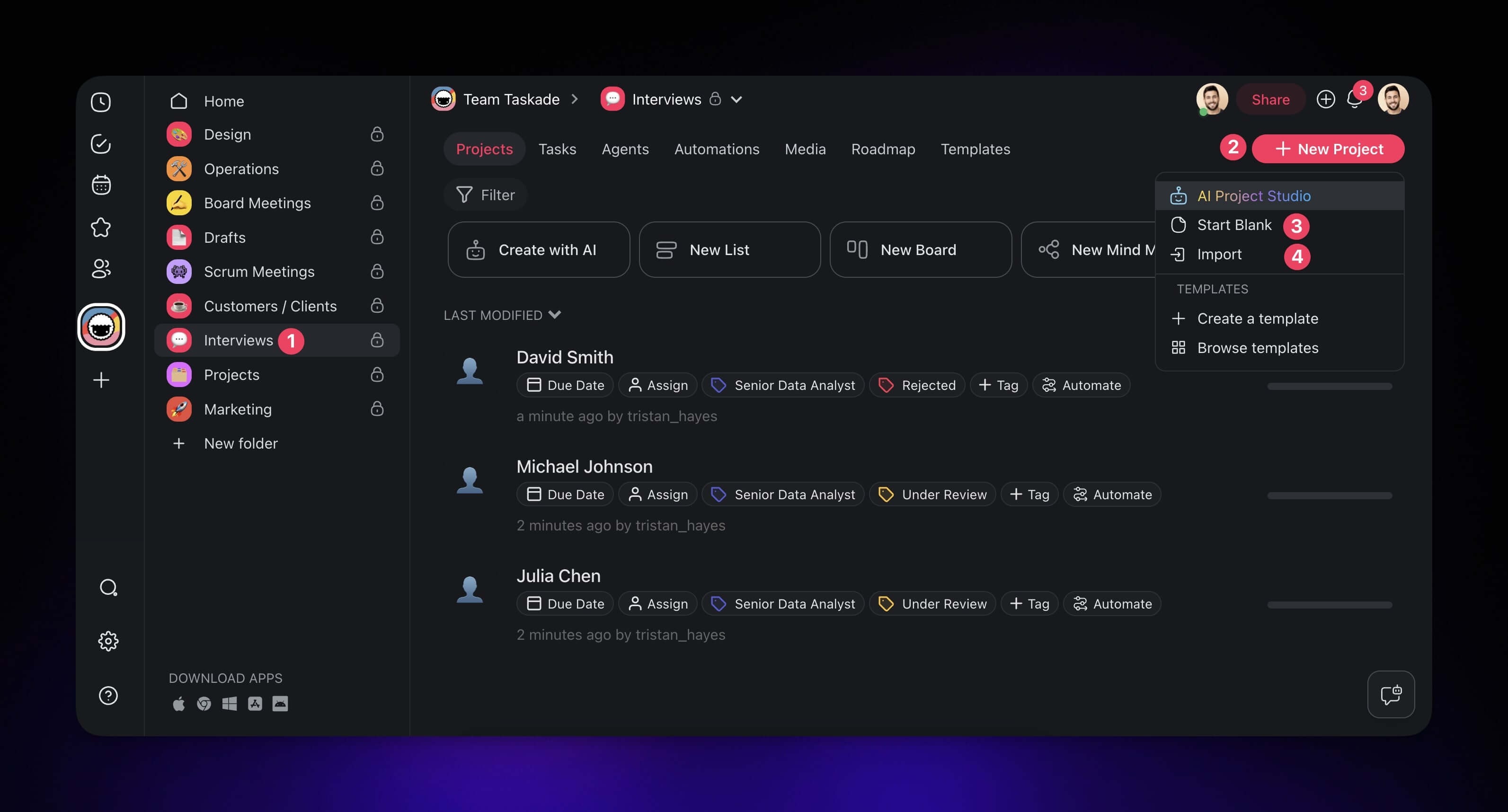Open the Last Modified sort dropdown
The height and width of the screenshot is (812, 1508).
pos(502,315)
